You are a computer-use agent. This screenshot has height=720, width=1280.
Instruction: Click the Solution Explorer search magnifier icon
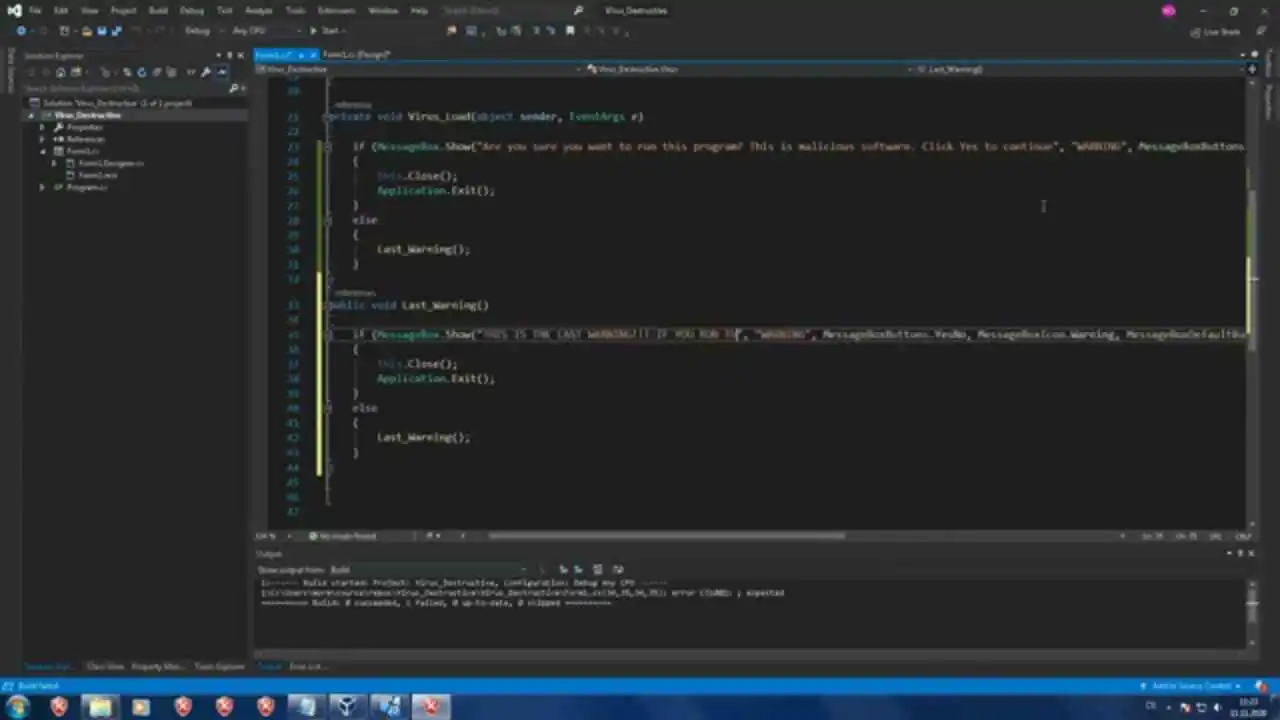234,88
